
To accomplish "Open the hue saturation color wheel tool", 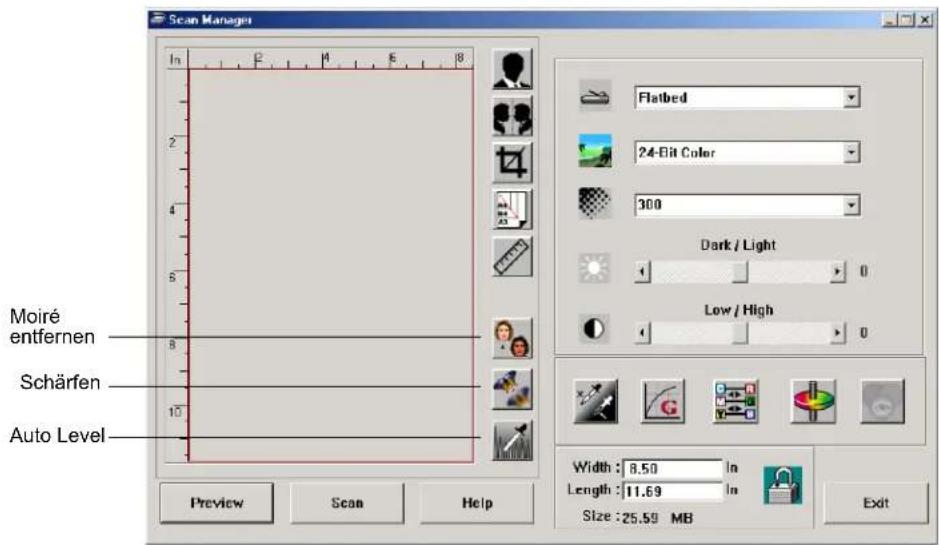I will click(x=813, y=401).
